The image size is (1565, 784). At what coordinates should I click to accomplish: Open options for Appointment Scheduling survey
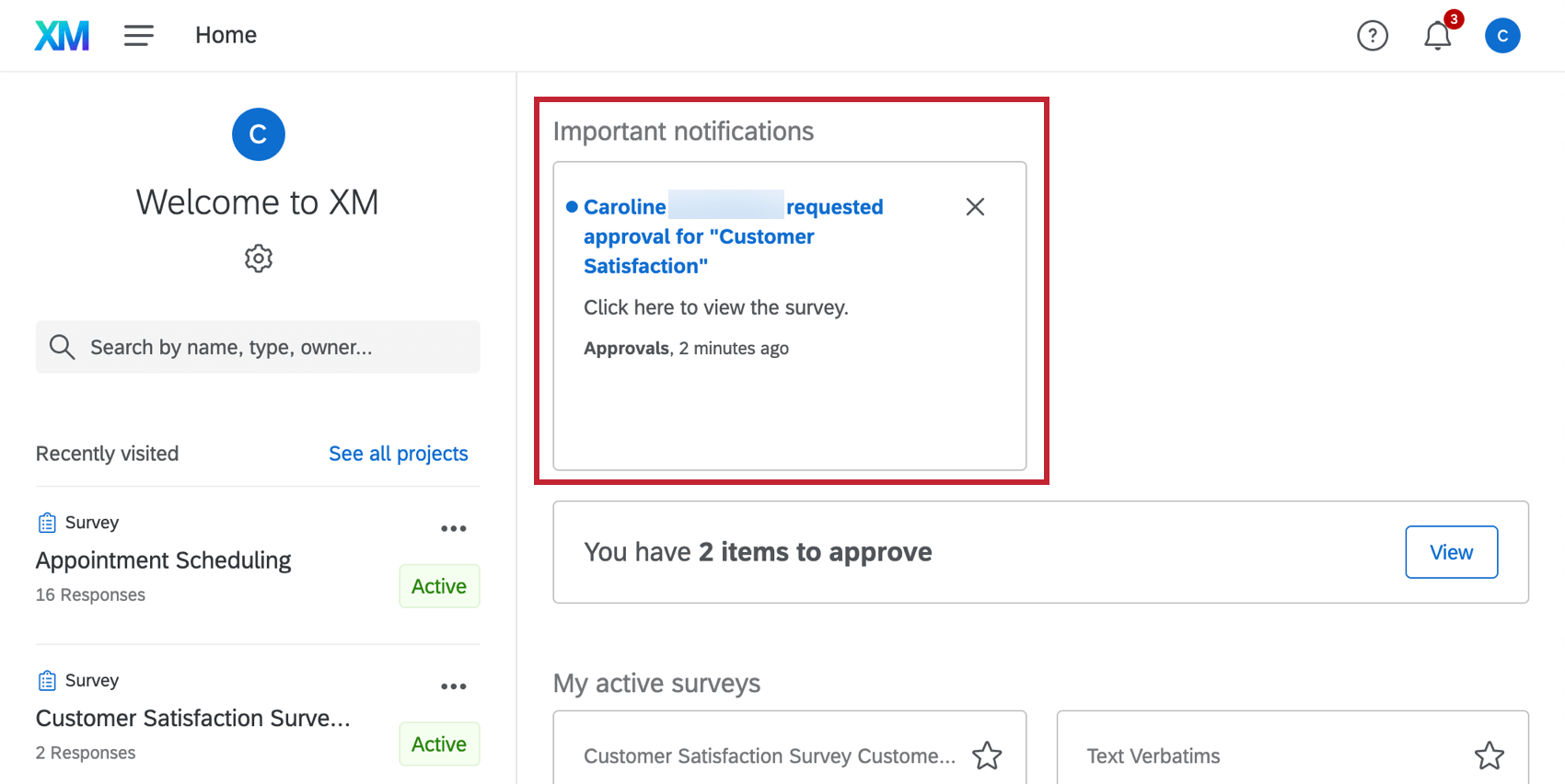click(453, 528)
